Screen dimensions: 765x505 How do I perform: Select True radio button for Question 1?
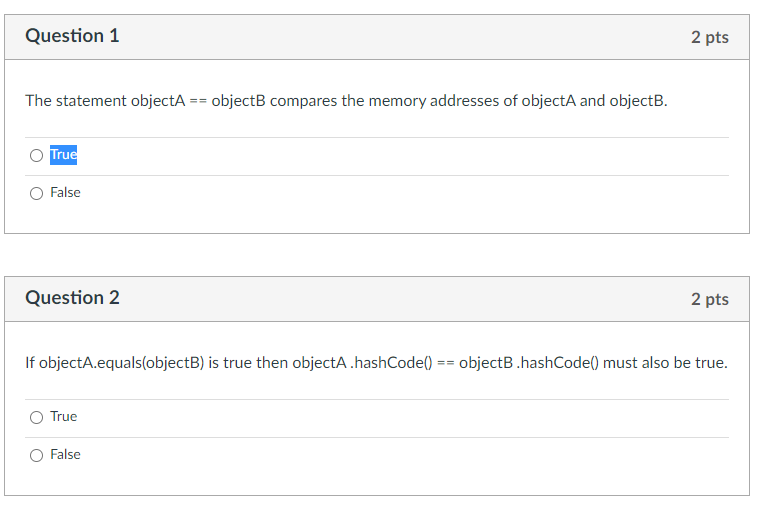(x=36, y=155)
